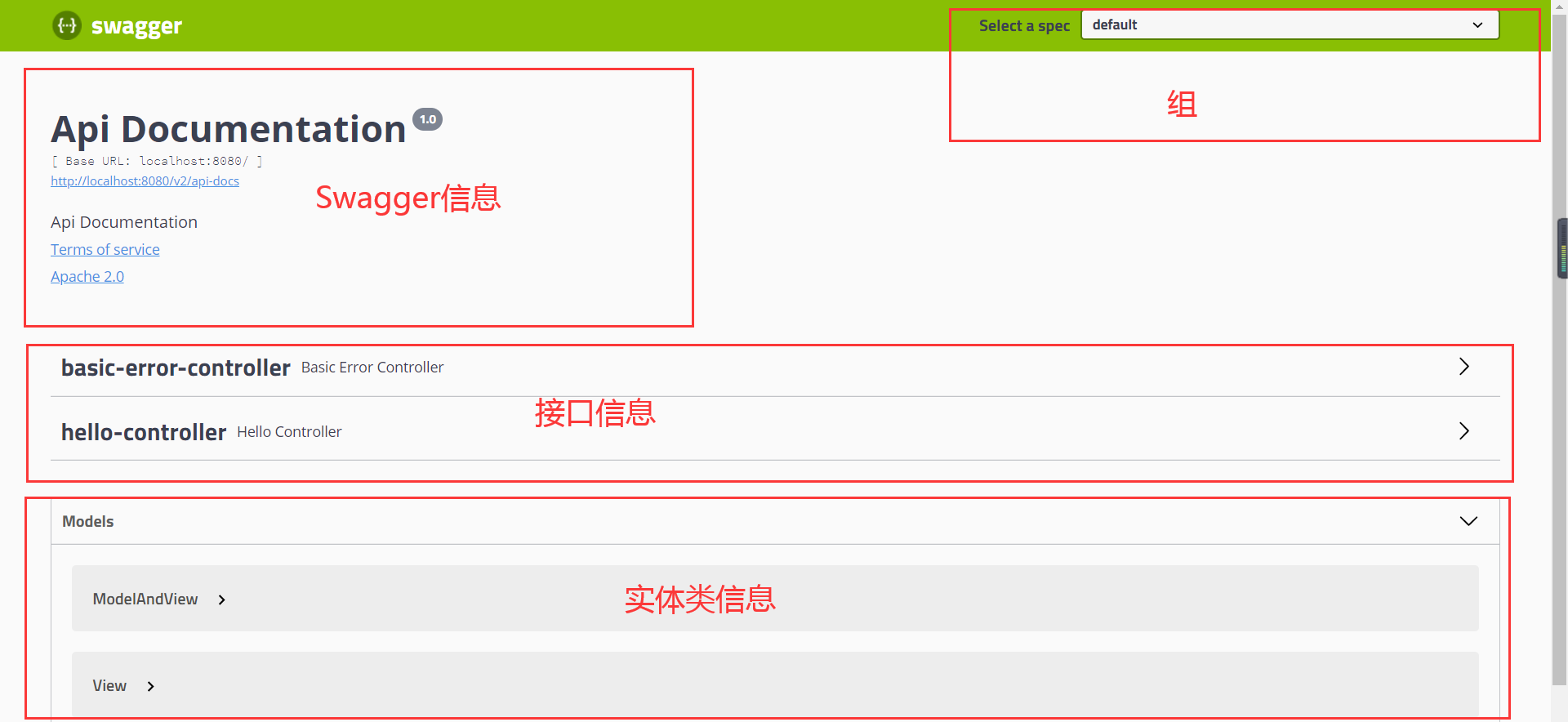Collapse the Models section chevron

coord(1468,521)
